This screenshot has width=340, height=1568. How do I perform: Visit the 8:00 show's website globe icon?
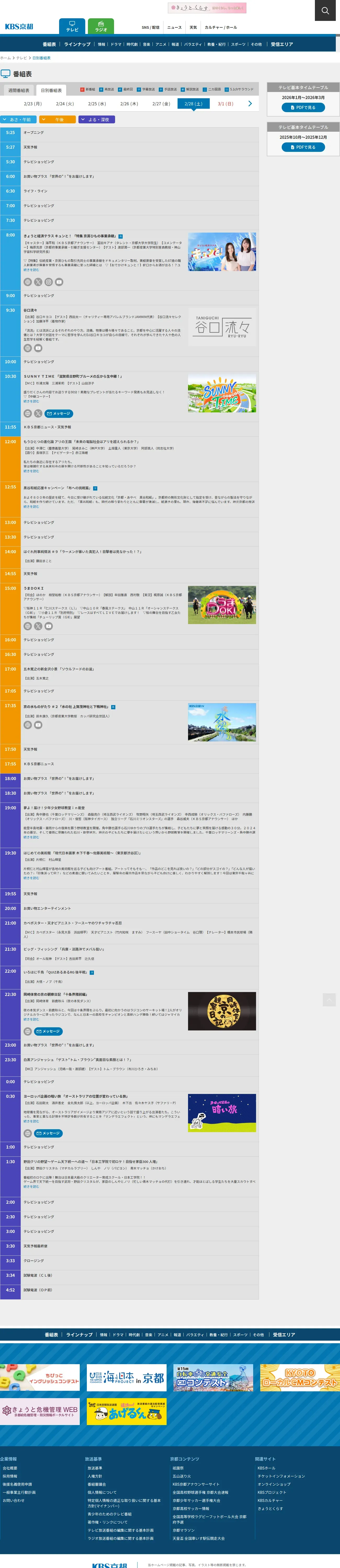[x=27, y=282]
